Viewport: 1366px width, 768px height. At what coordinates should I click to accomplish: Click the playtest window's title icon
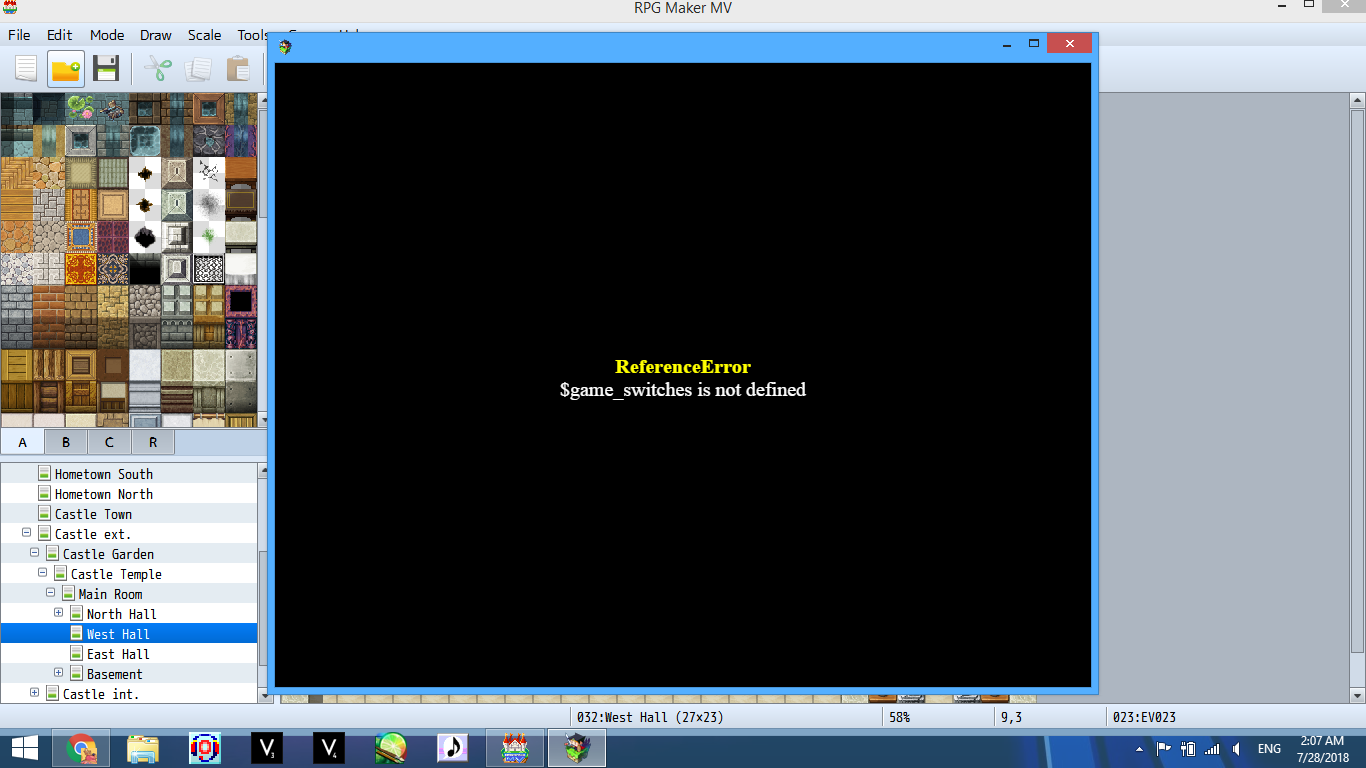coord(285,46)
